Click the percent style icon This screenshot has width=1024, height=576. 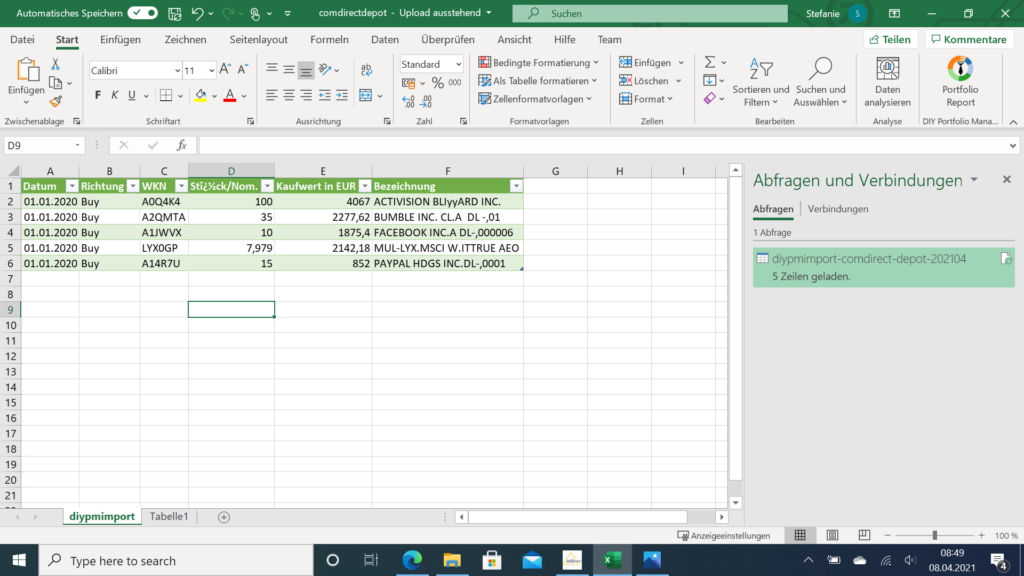tap(438, 83)
